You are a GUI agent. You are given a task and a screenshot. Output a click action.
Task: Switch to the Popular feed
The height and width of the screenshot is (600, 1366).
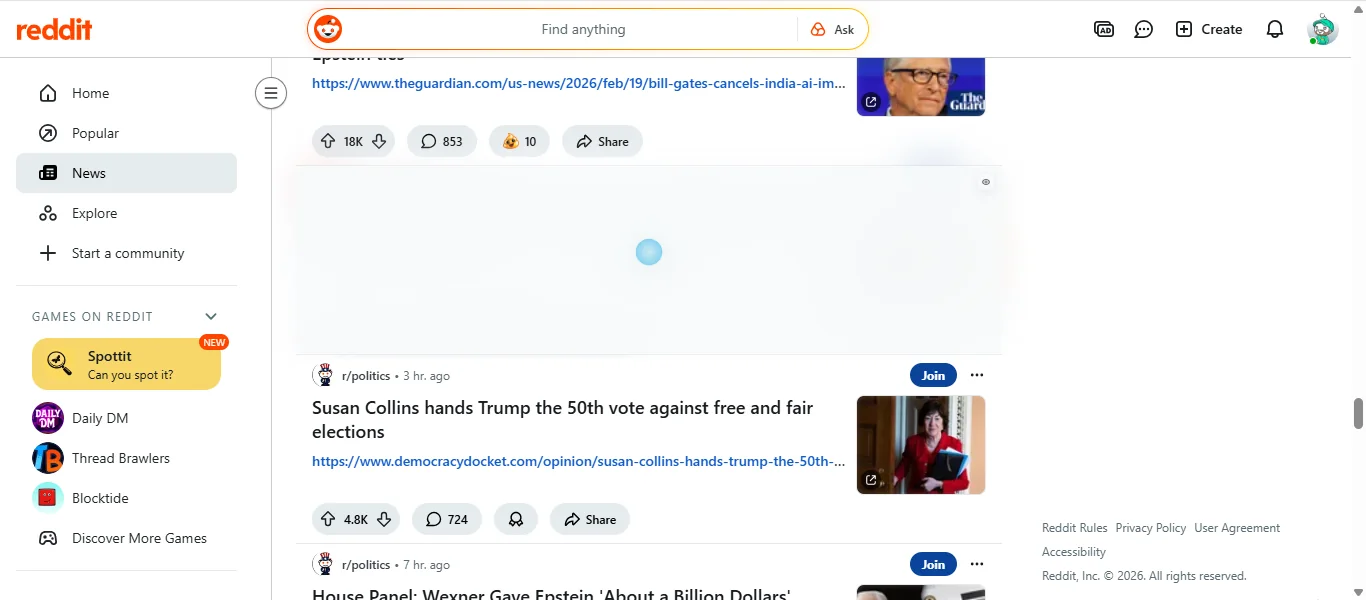[95, 133]
